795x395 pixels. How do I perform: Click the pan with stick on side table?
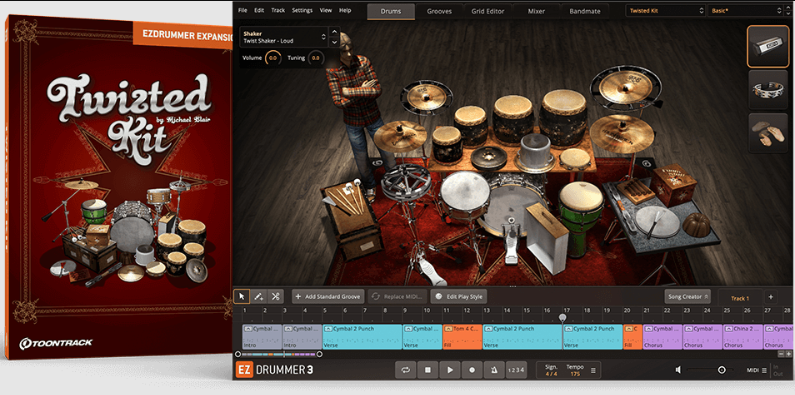pos(657,222)
